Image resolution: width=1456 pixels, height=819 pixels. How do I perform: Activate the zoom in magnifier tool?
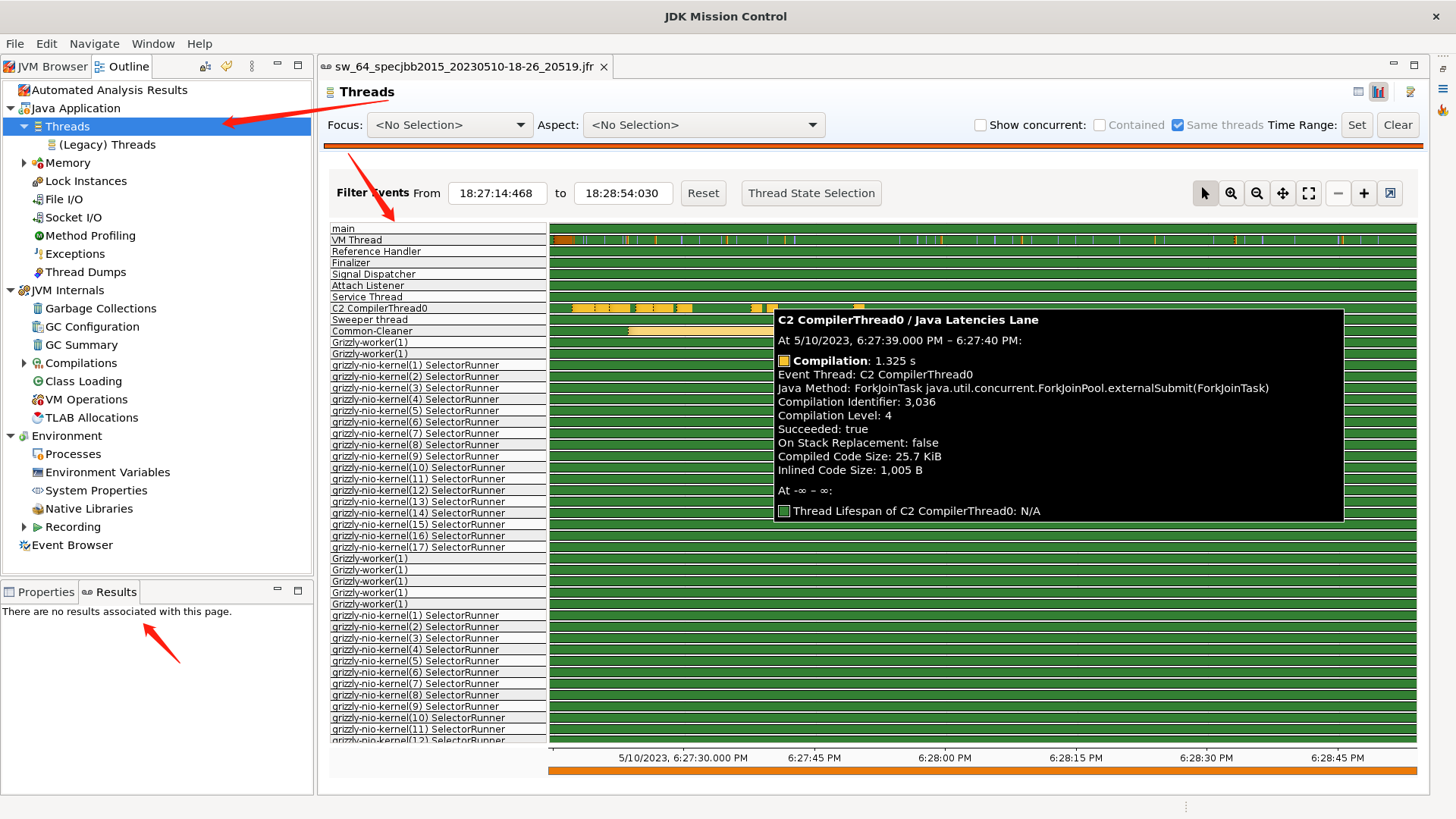point(1232,193)
